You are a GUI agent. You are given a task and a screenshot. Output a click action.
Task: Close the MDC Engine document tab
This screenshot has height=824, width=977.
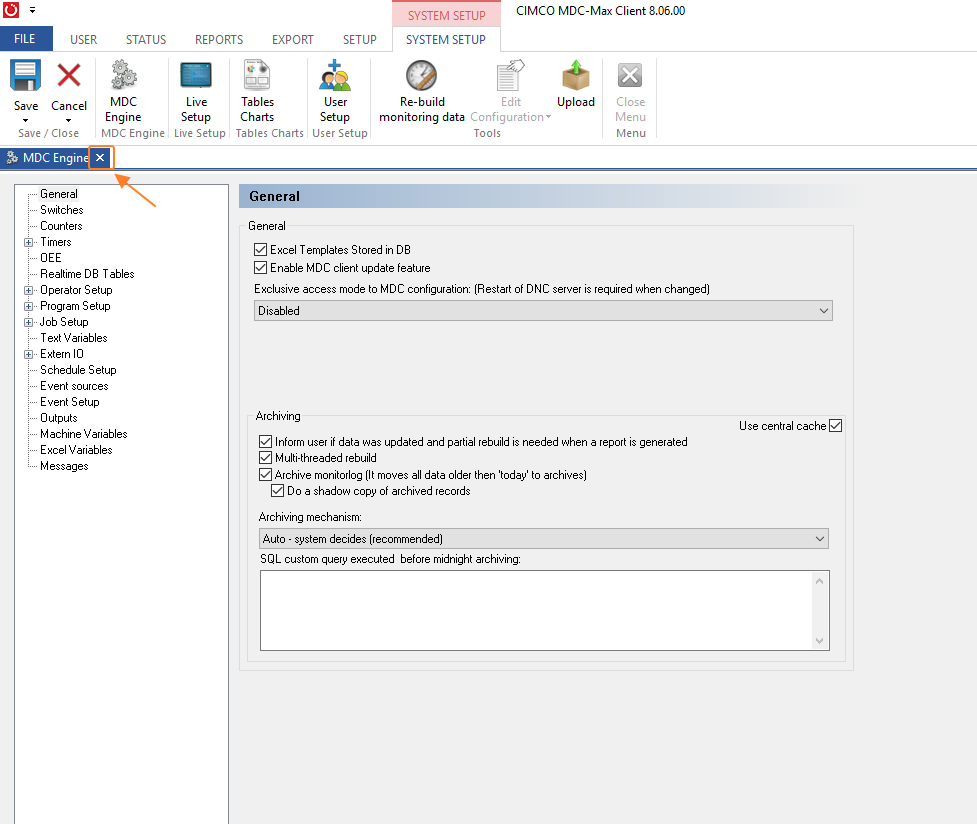pyautogui.click(x=100, y=158)
